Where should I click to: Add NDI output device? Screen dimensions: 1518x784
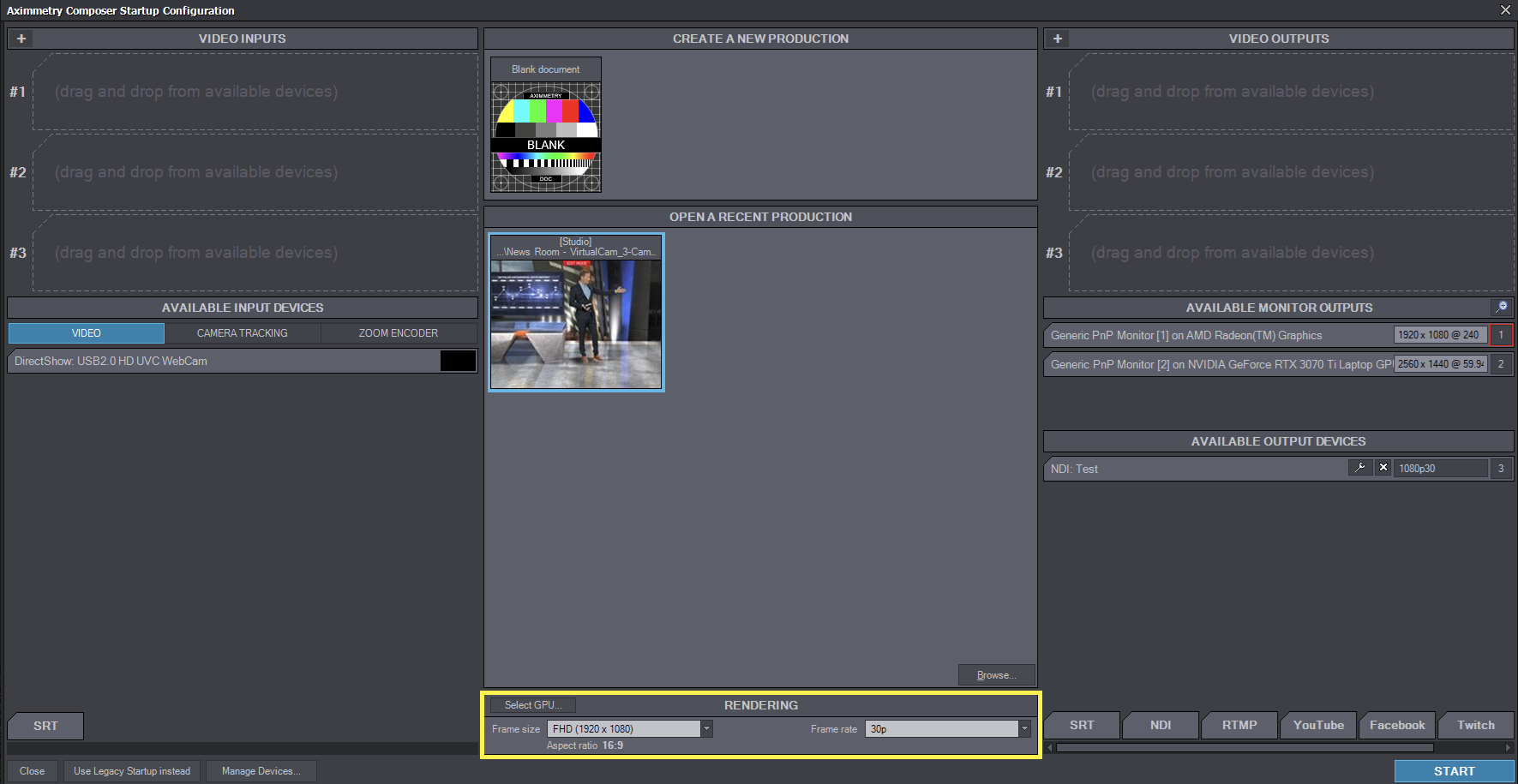click(x=1161, y=725)
